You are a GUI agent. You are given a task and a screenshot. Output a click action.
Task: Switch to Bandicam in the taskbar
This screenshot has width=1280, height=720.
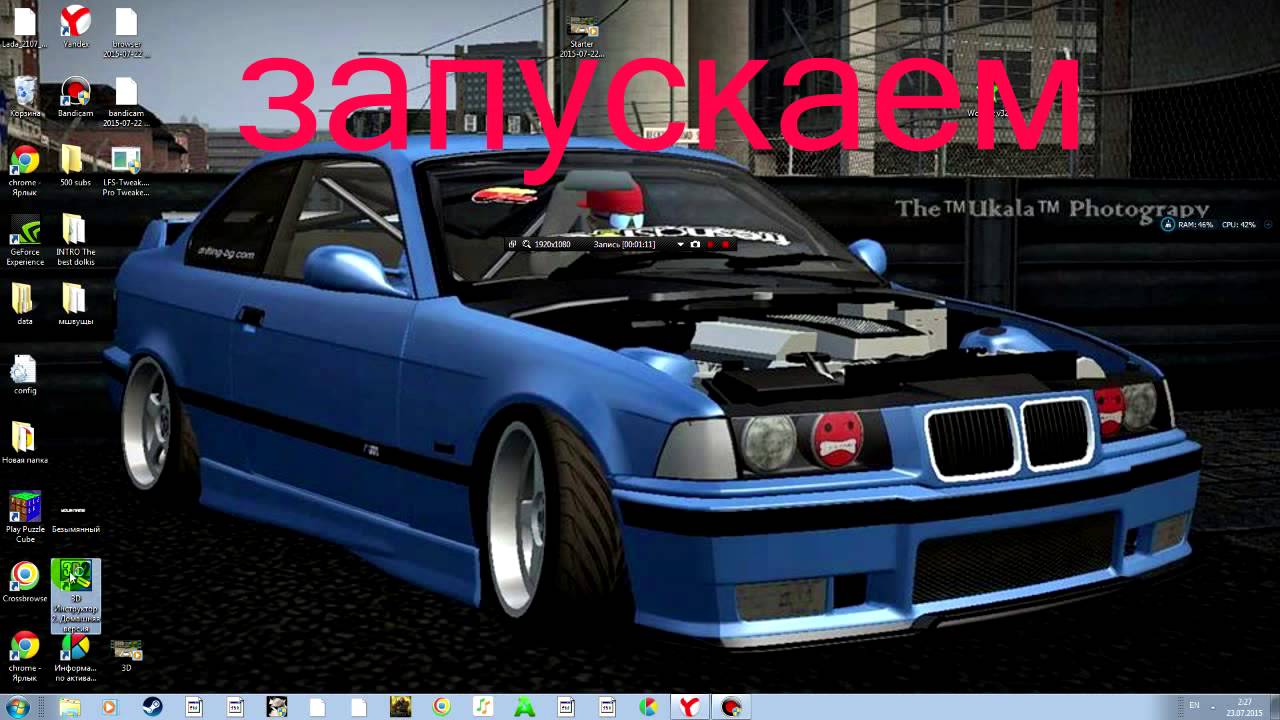pyautogui.click(x=731, y=707)
